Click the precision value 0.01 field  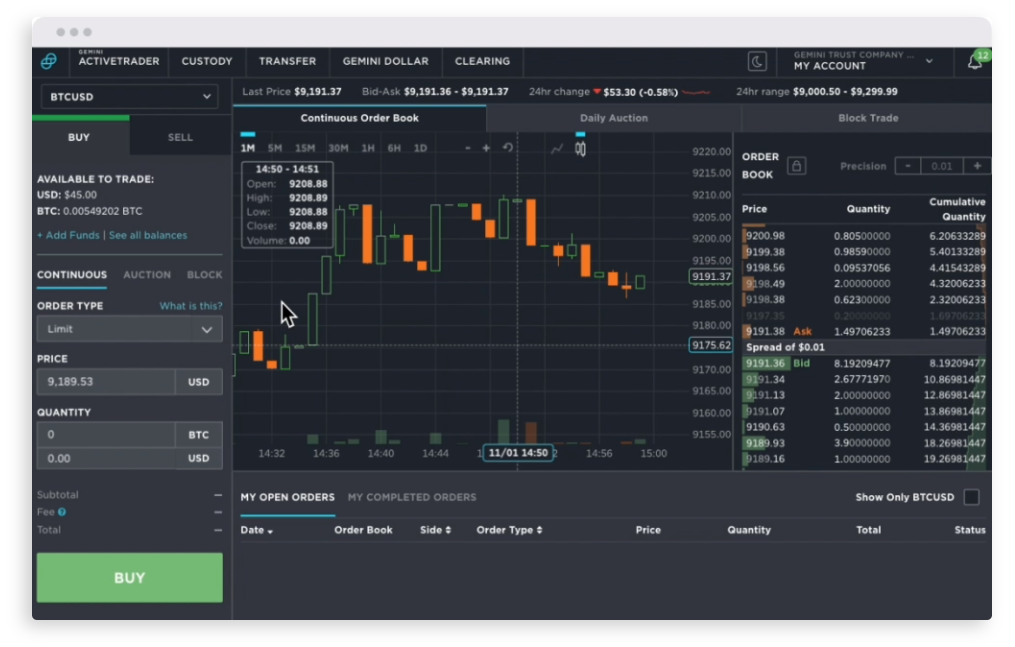(x=942, y=166)
